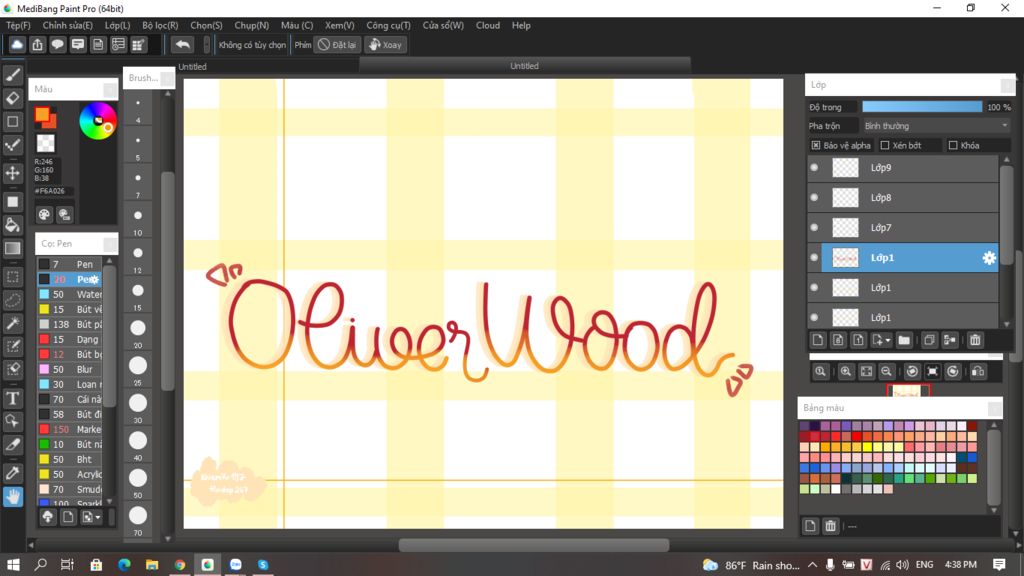Open the Chỉnh sửa(E) menu
Image resolution: width=1024 pixels, height=576 pixels.
coord(67,25)
